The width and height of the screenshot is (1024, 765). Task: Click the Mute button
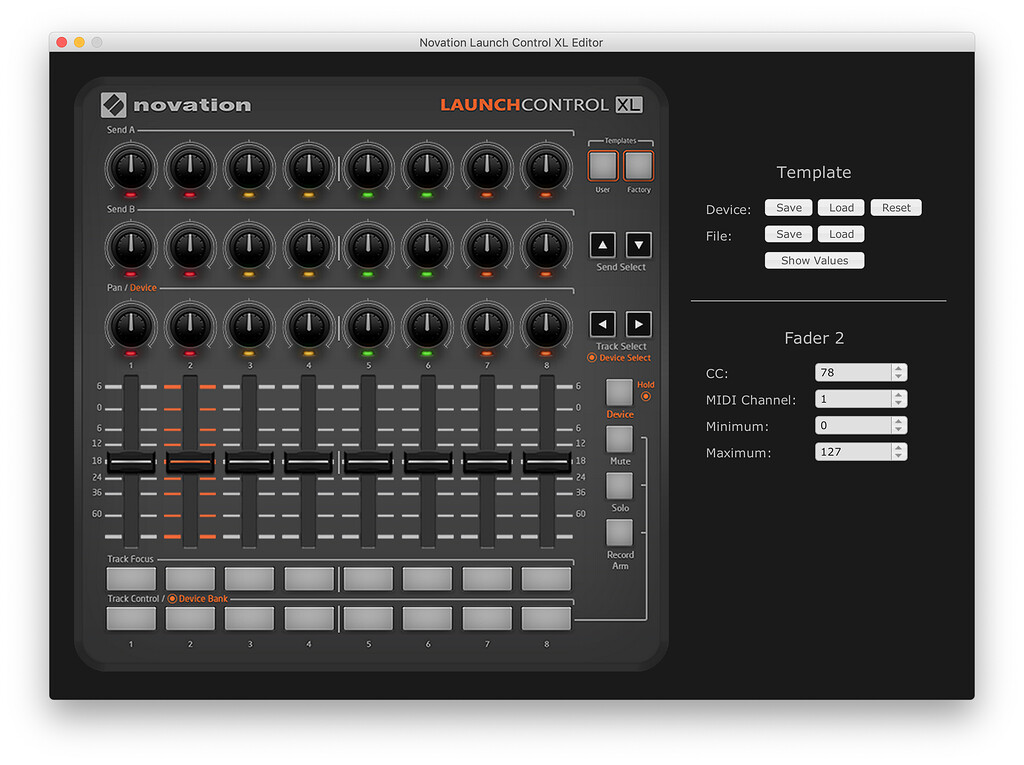coord(618,439)
